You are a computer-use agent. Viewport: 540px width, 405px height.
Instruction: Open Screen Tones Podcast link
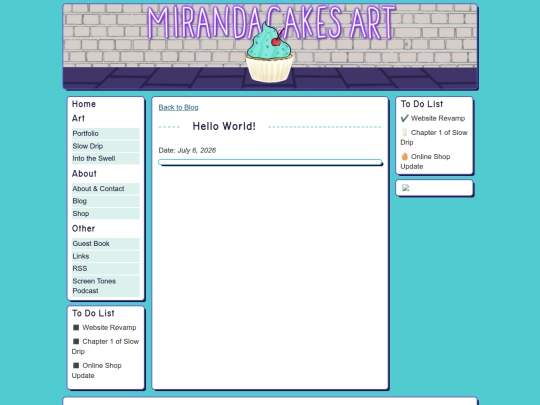(105, 286)
